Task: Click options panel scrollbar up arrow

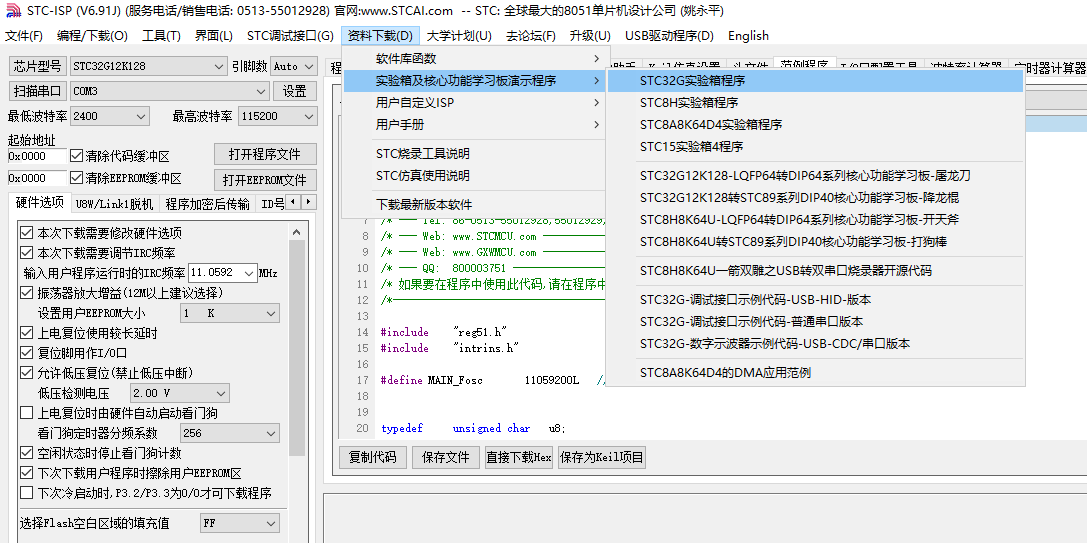Action: point(297,232)
